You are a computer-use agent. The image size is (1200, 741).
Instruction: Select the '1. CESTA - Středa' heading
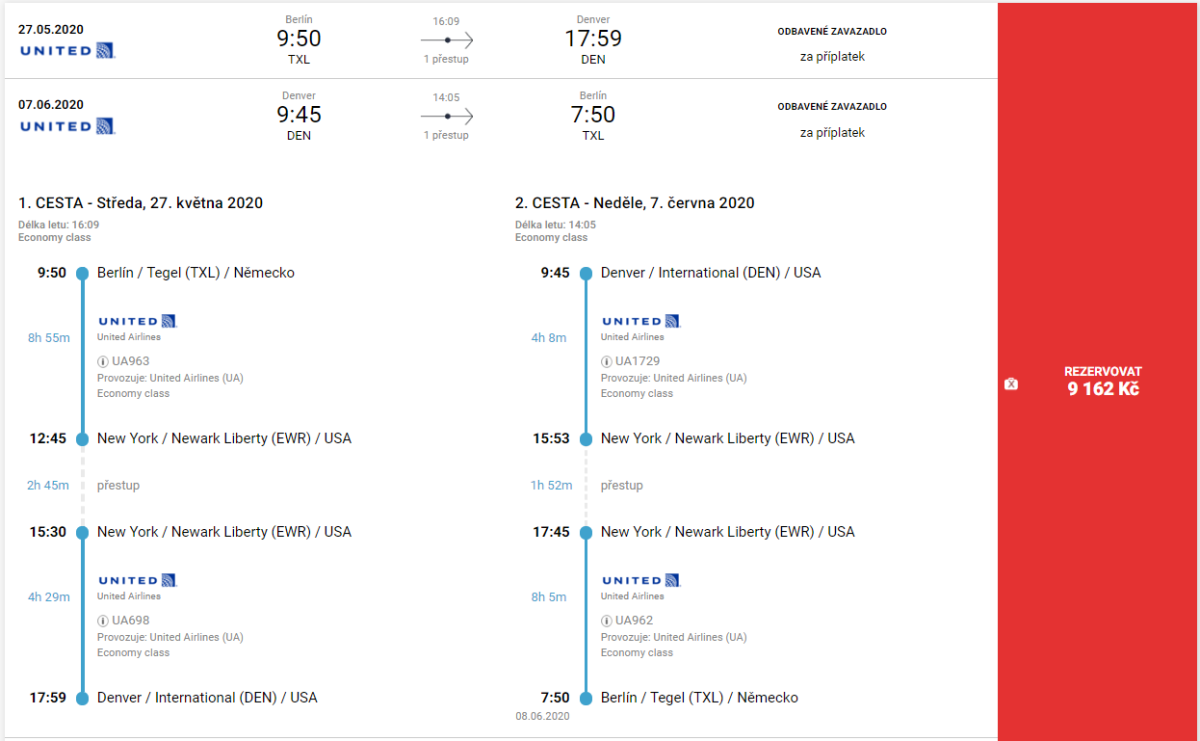click(x=140, y=203)
